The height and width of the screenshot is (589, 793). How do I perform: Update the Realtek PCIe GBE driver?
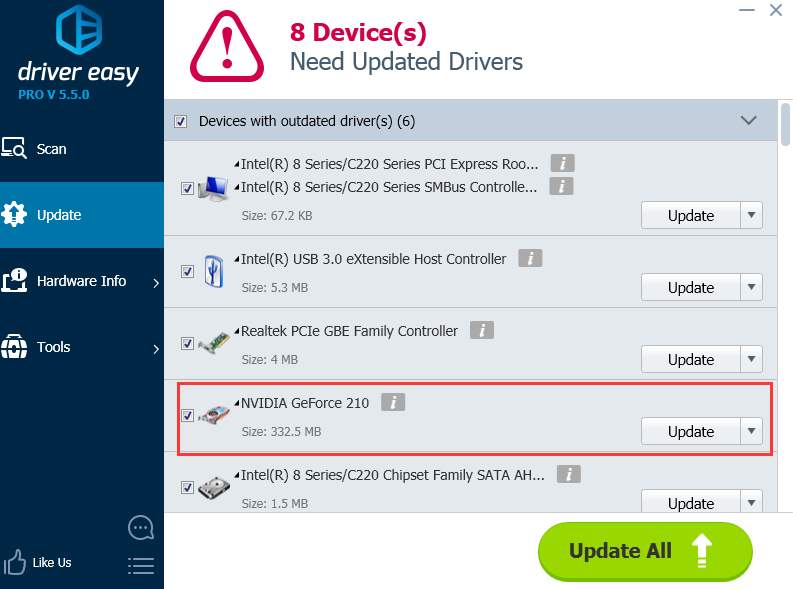pos(691,359)
